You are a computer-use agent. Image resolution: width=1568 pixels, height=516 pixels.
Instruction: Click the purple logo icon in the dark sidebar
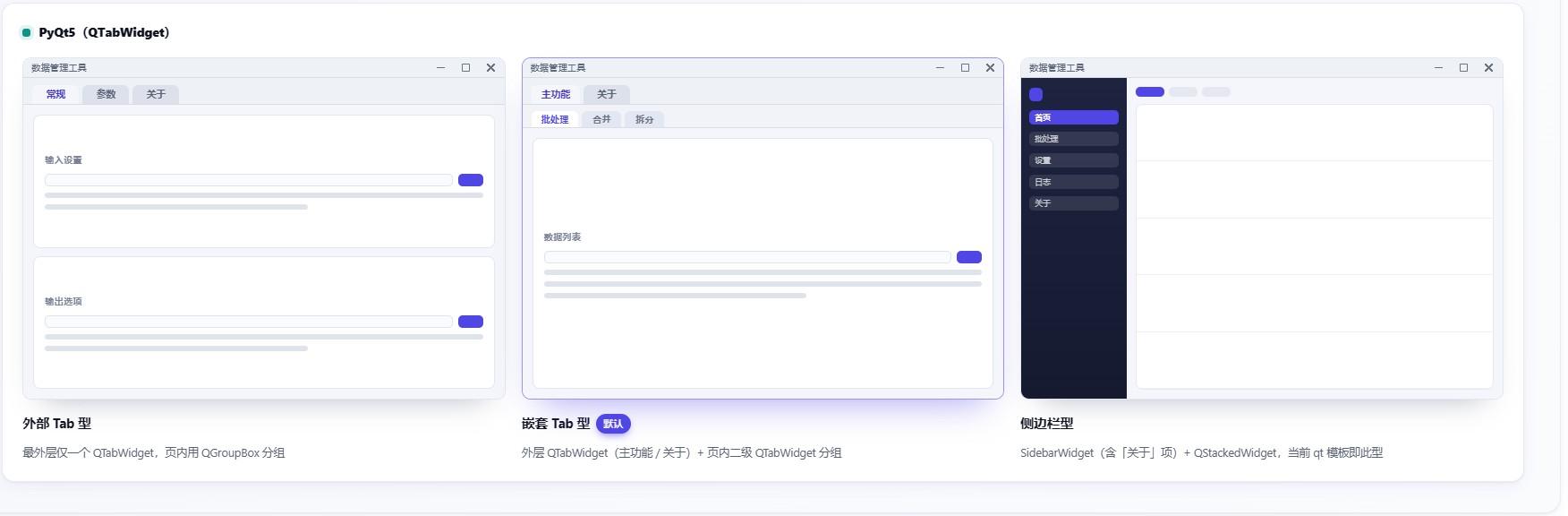coord(1035,94)
